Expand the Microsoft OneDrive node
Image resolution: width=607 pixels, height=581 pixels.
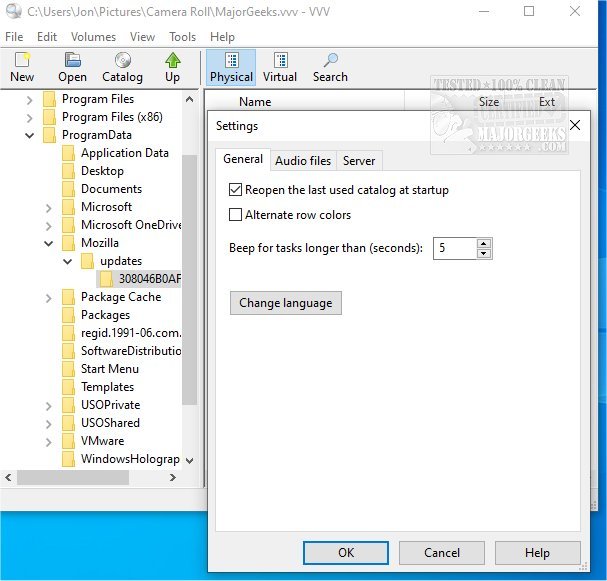click(48, 226)
